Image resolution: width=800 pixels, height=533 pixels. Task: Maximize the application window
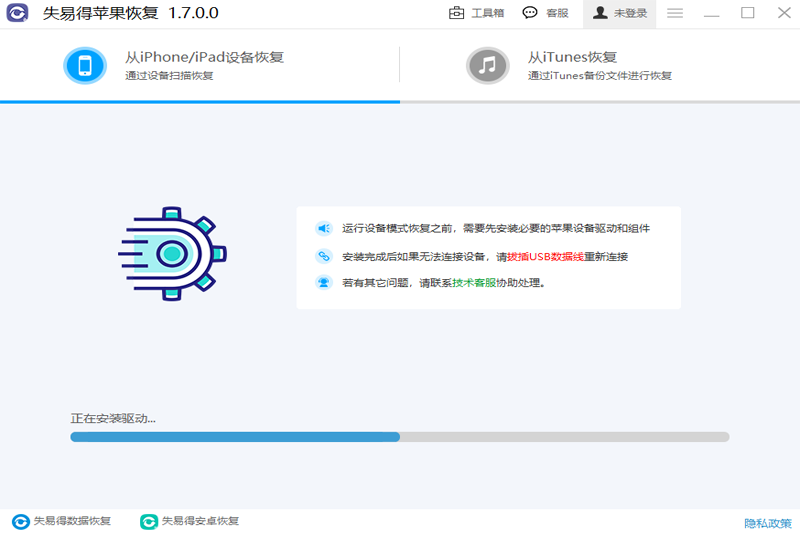point(747,13)
